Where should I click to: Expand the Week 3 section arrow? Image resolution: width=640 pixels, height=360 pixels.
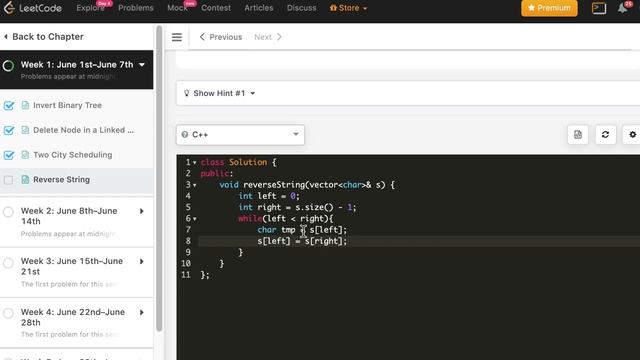click(x=142, y=261)
